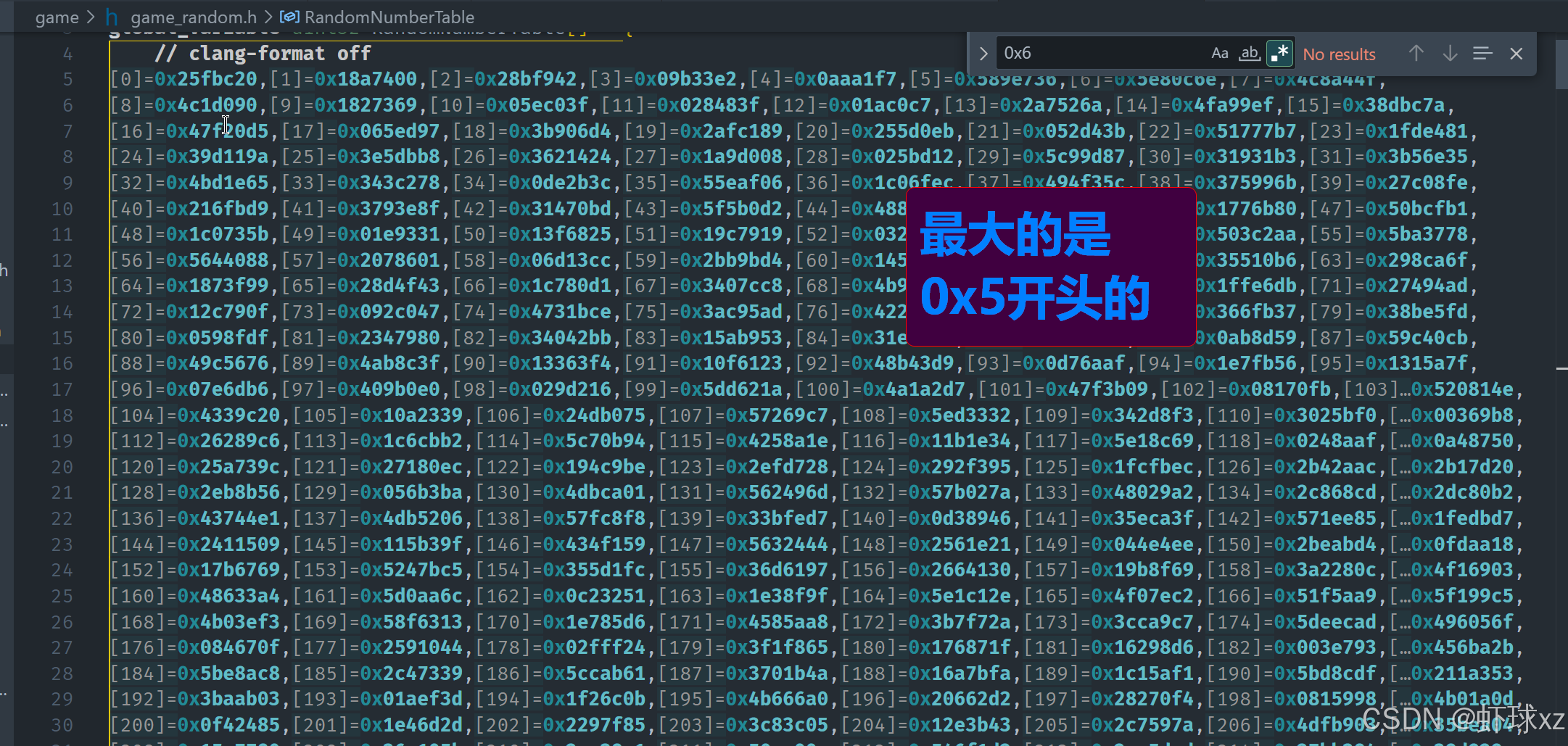The width and height of the screenshot is (1568, 746).
Task: Expand the replace field chevron
Action: [983, 54]
